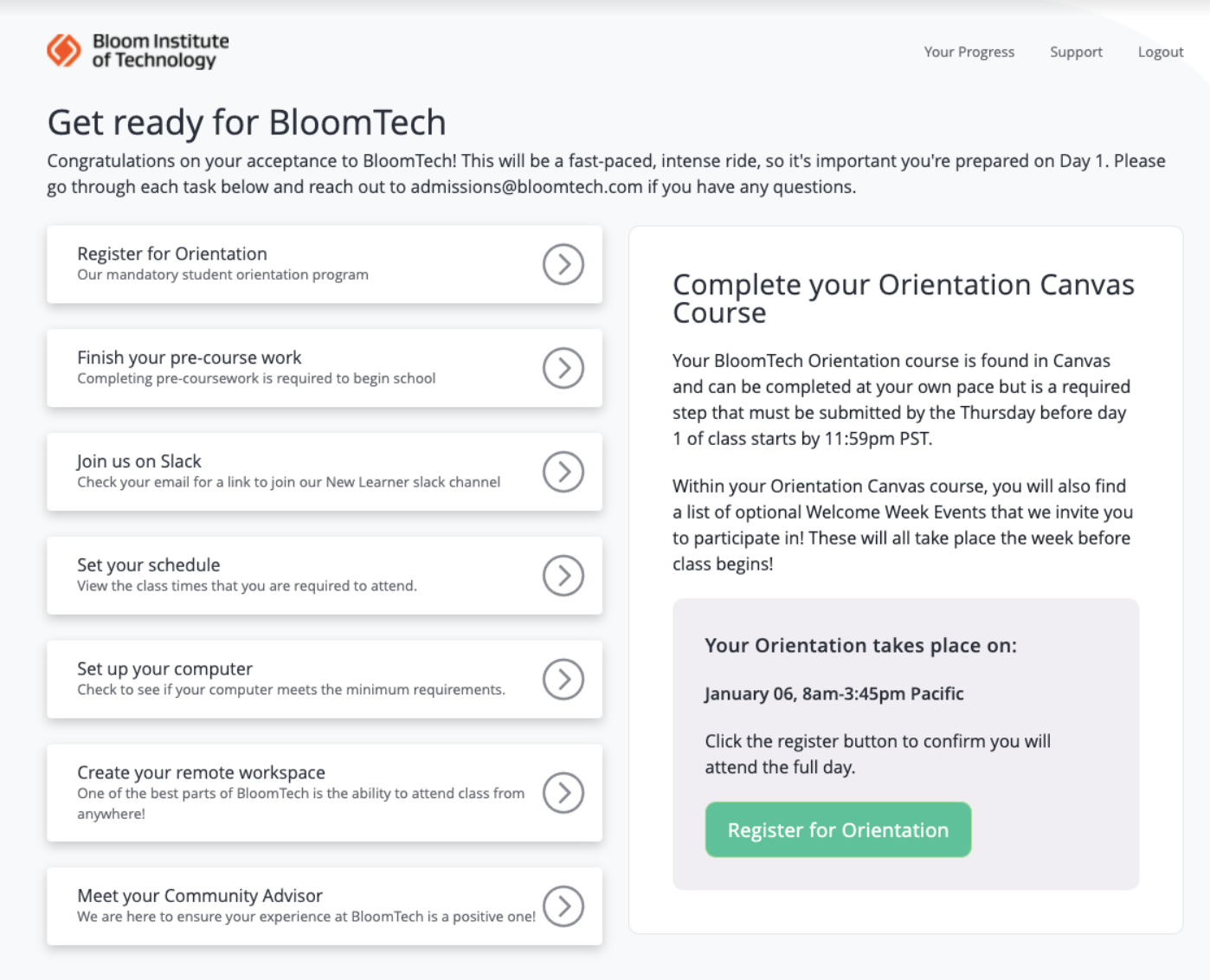Open the Join us on Slack arrow
Screen dimensions: 1210x980
pyautogui.click(x=563, y=472)
